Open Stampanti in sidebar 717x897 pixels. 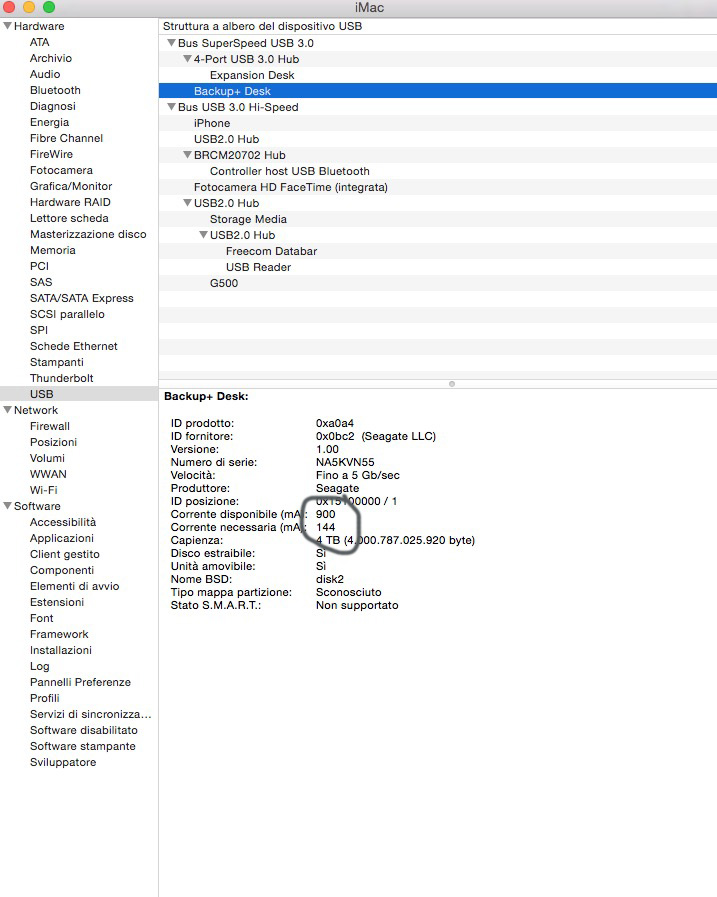coord(57,363)
